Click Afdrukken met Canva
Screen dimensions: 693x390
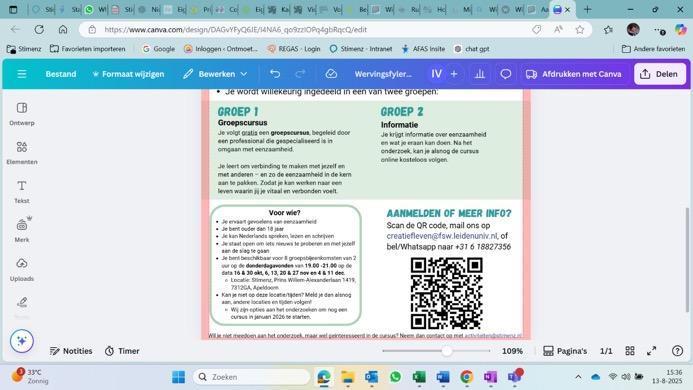(574, 74)
